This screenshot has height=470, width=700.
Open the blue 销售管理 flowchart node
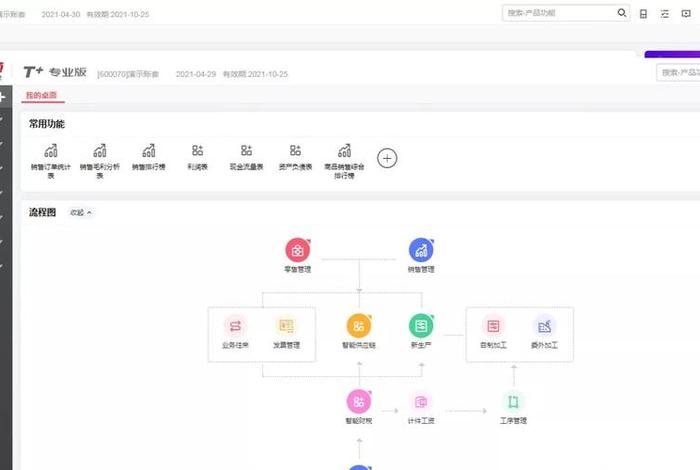pyautogui.click(x=421, y=250)
